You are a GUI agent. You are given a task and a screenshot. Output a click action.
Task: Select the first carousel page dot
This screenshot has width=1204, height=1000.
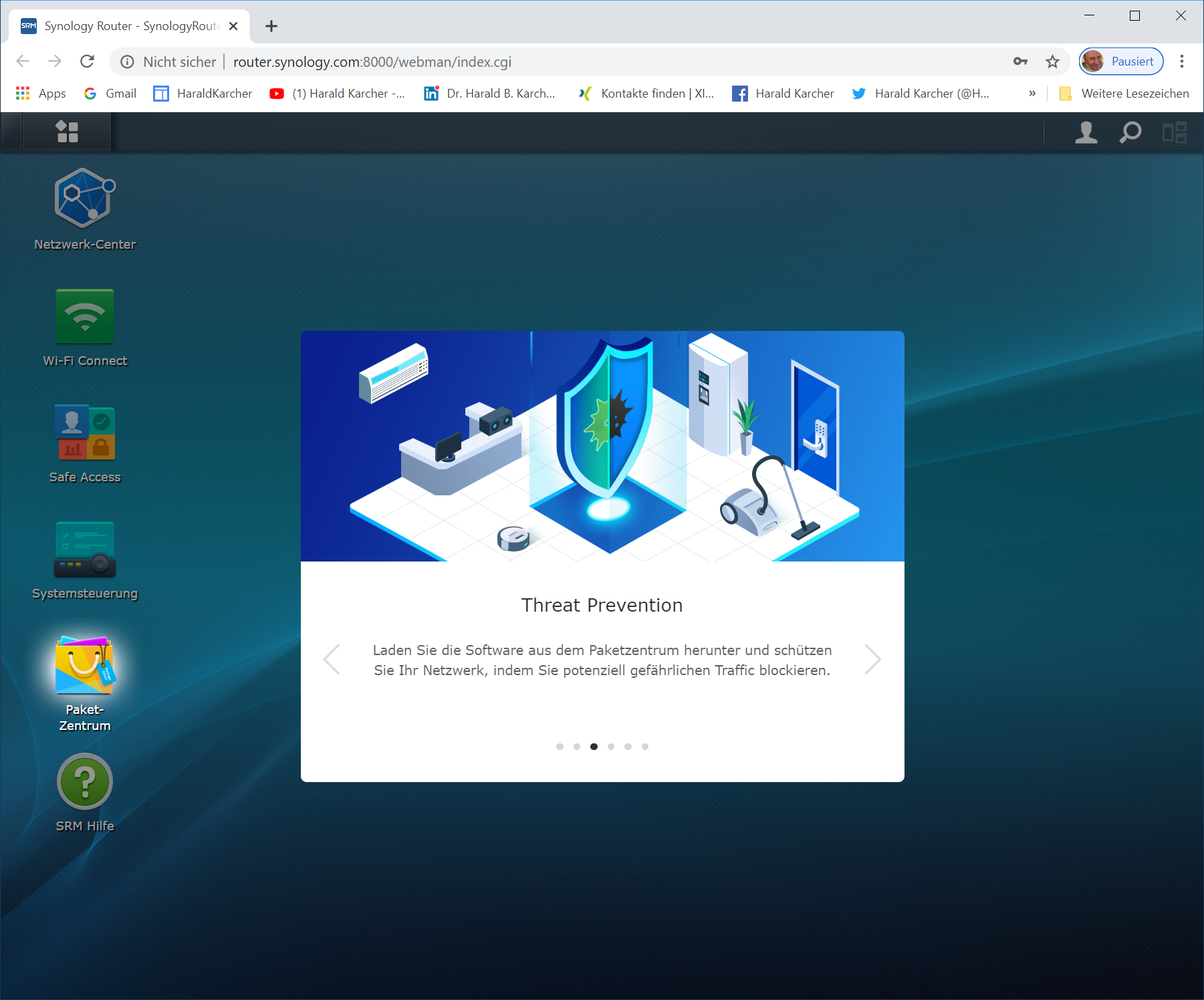560,747
